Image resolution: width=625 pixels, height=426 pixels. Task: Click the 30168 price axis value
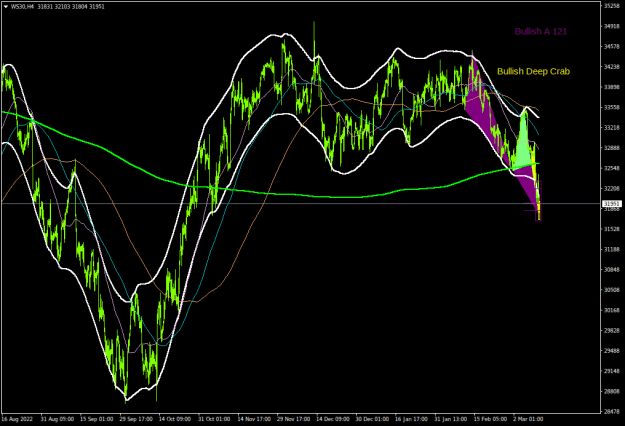coord(611,310)
